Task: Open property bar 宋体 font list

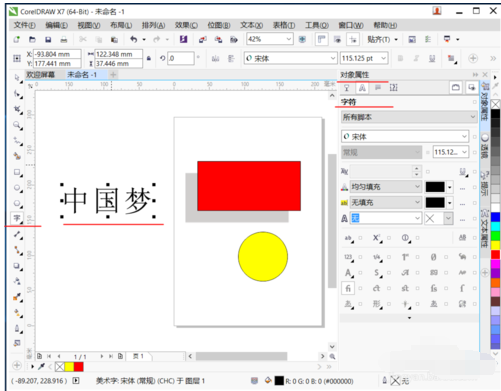Action: pyautogui.click(x=333, y=58)
